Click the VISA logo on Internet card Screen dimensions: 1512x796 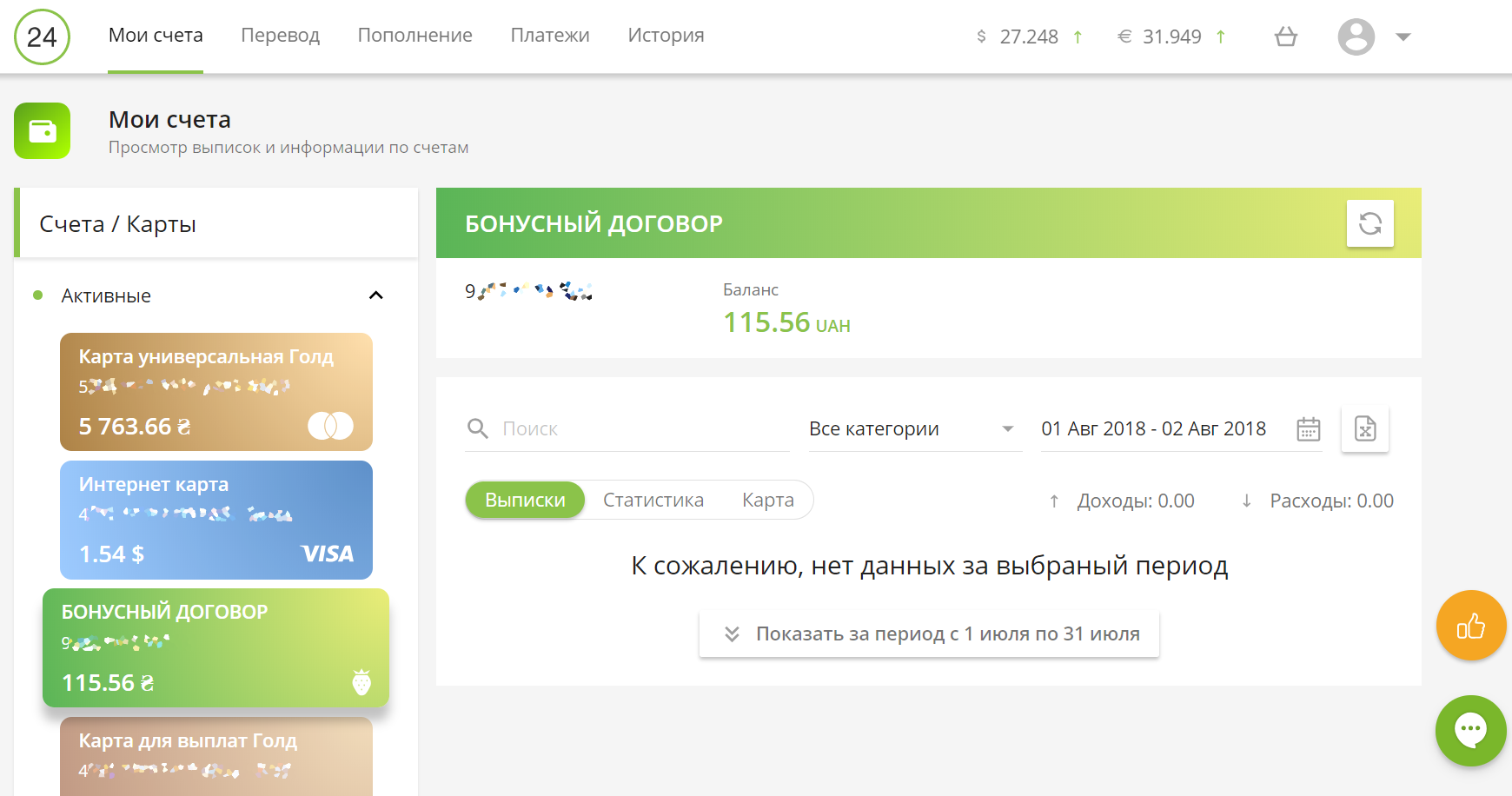[x=327, y=554]
